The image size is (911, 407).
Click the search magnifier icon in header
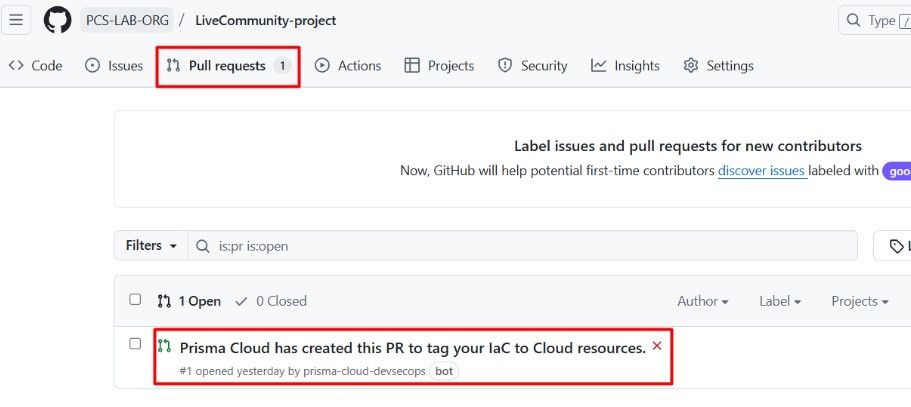click(853, 20)
